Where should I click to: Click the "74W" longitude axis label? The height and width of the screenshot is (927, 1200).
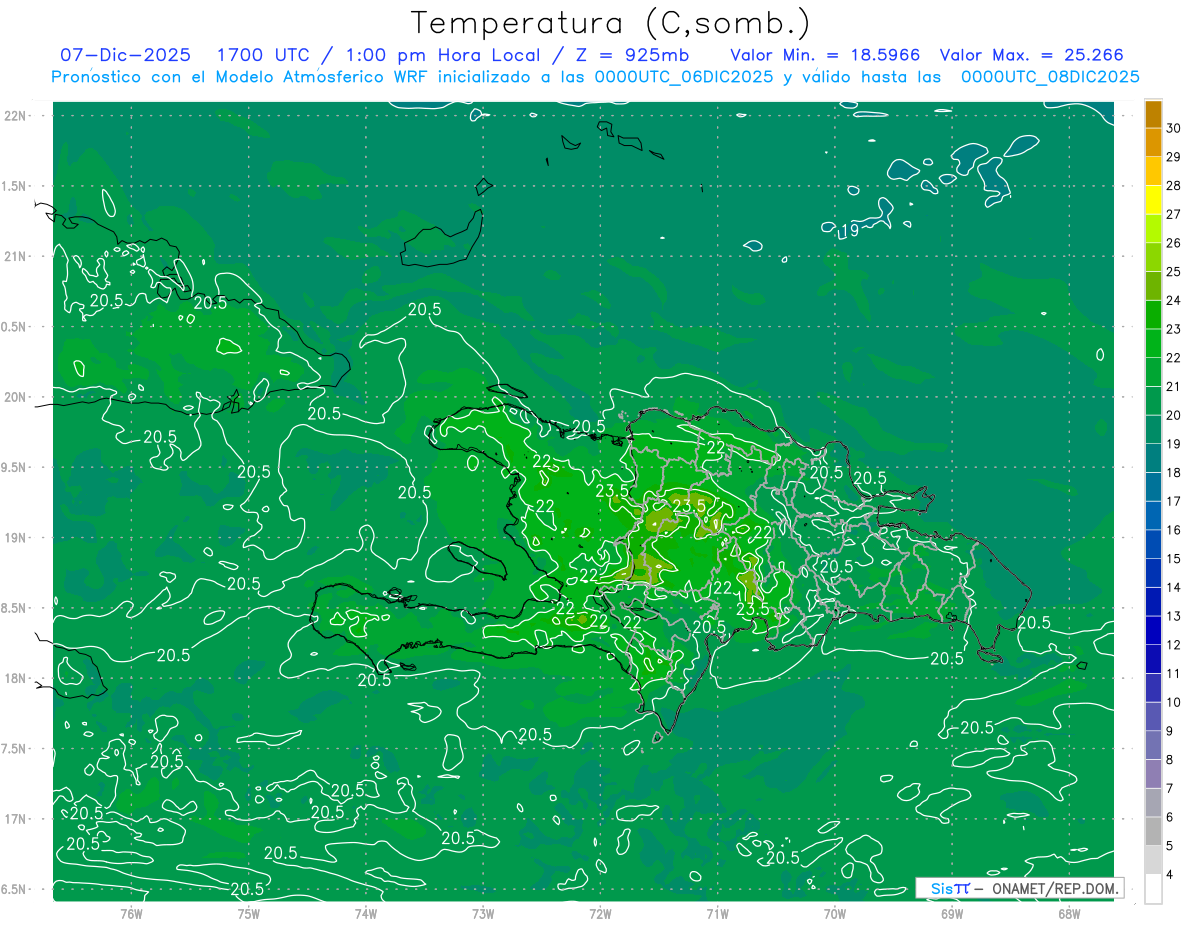pos(365,913)
